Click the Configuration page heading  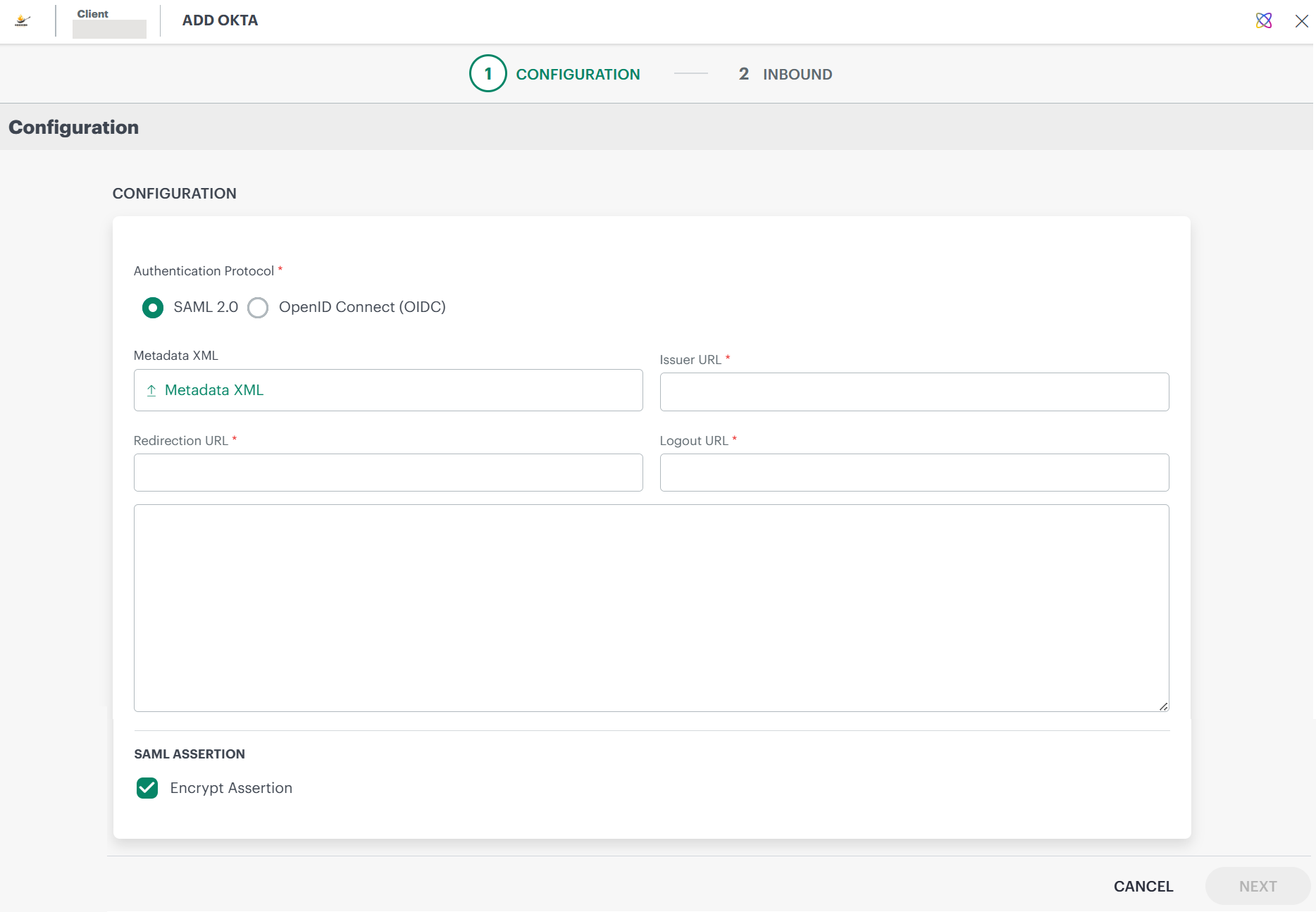click(x=73, y=127)
